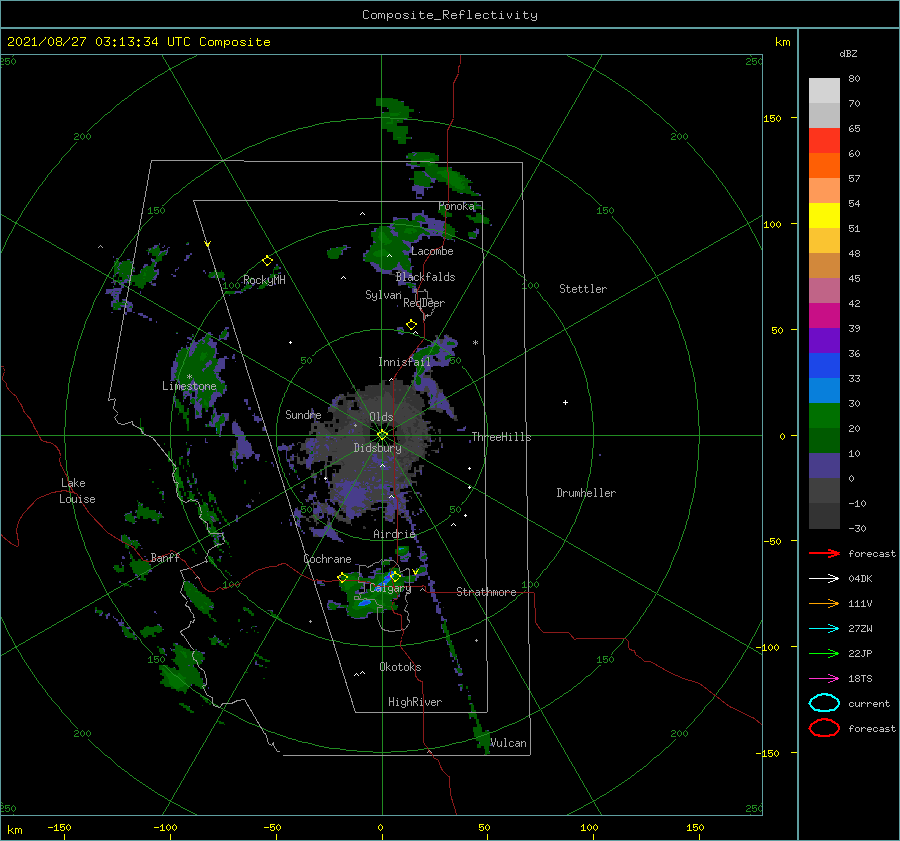Screen dimensions: 900x841
Task: Select the cyan current ellipse icon
Action: [x=824, y=703]
